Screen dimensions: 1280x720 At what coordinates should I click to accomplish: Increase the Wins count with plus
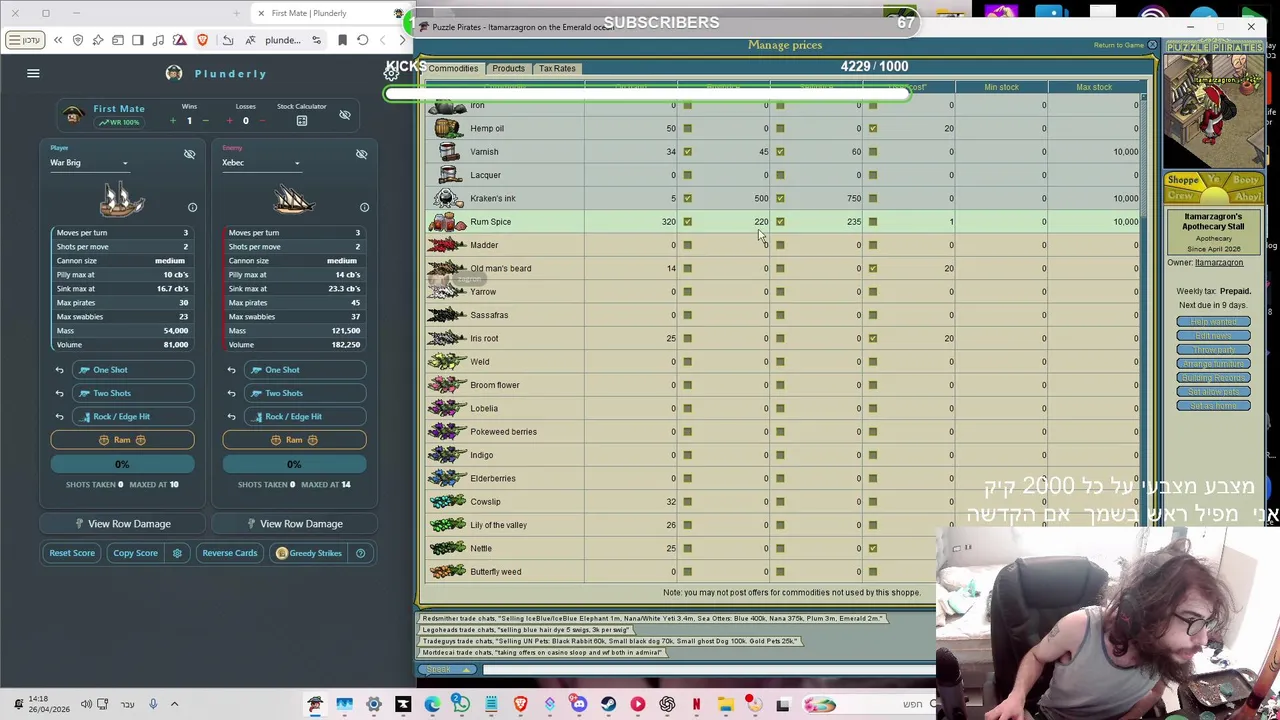pyautogui.click(x=172, y=121)
